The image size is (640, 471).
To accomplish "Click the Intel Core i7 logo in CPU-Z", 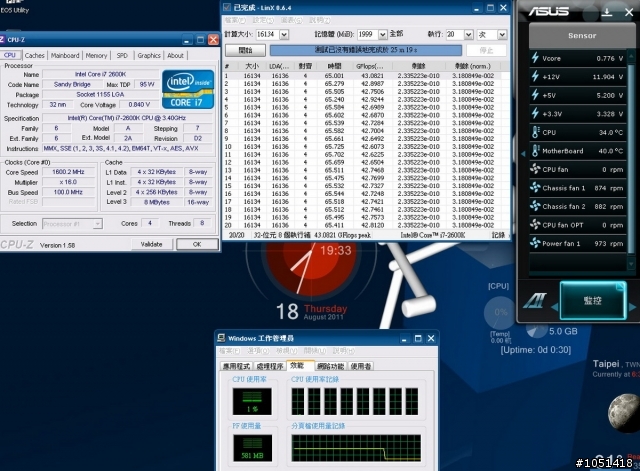I will click(188, 89).
